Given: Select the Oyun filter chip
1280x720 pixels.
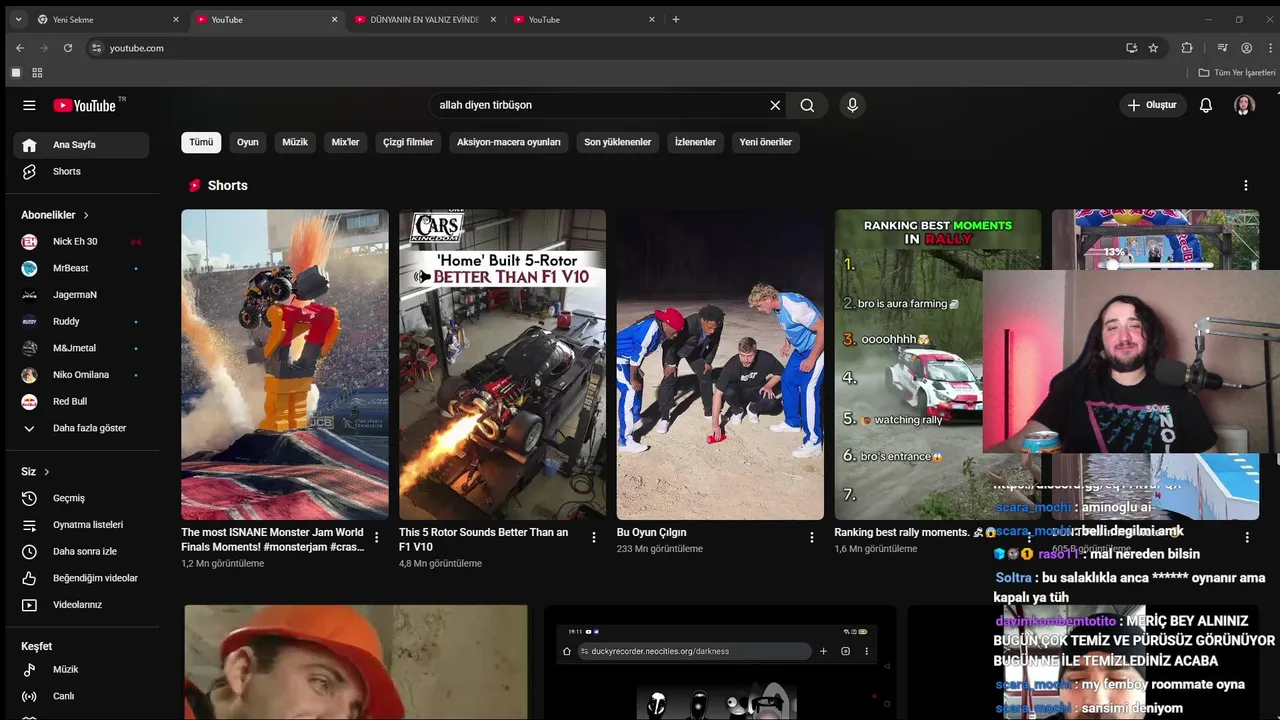Looking at the screenshot, I should point(248,142).
